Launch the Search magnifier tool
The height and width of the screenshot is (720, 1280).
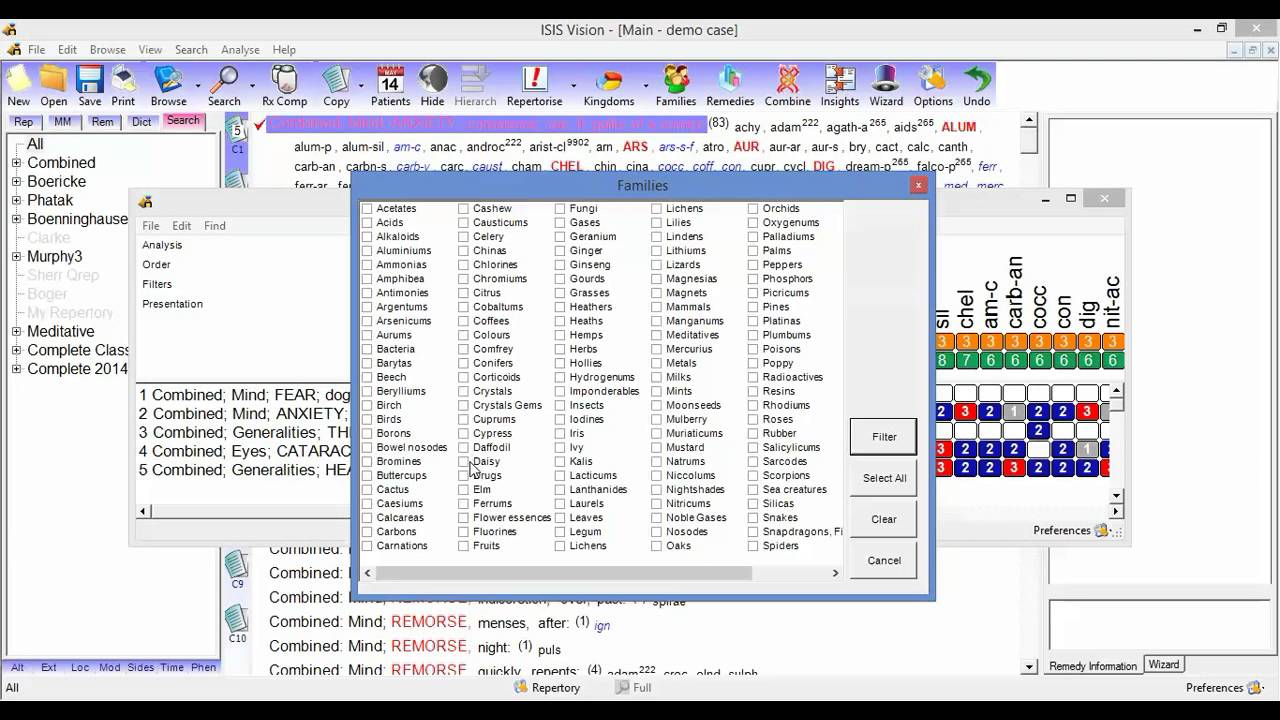(x=224, y=86)
